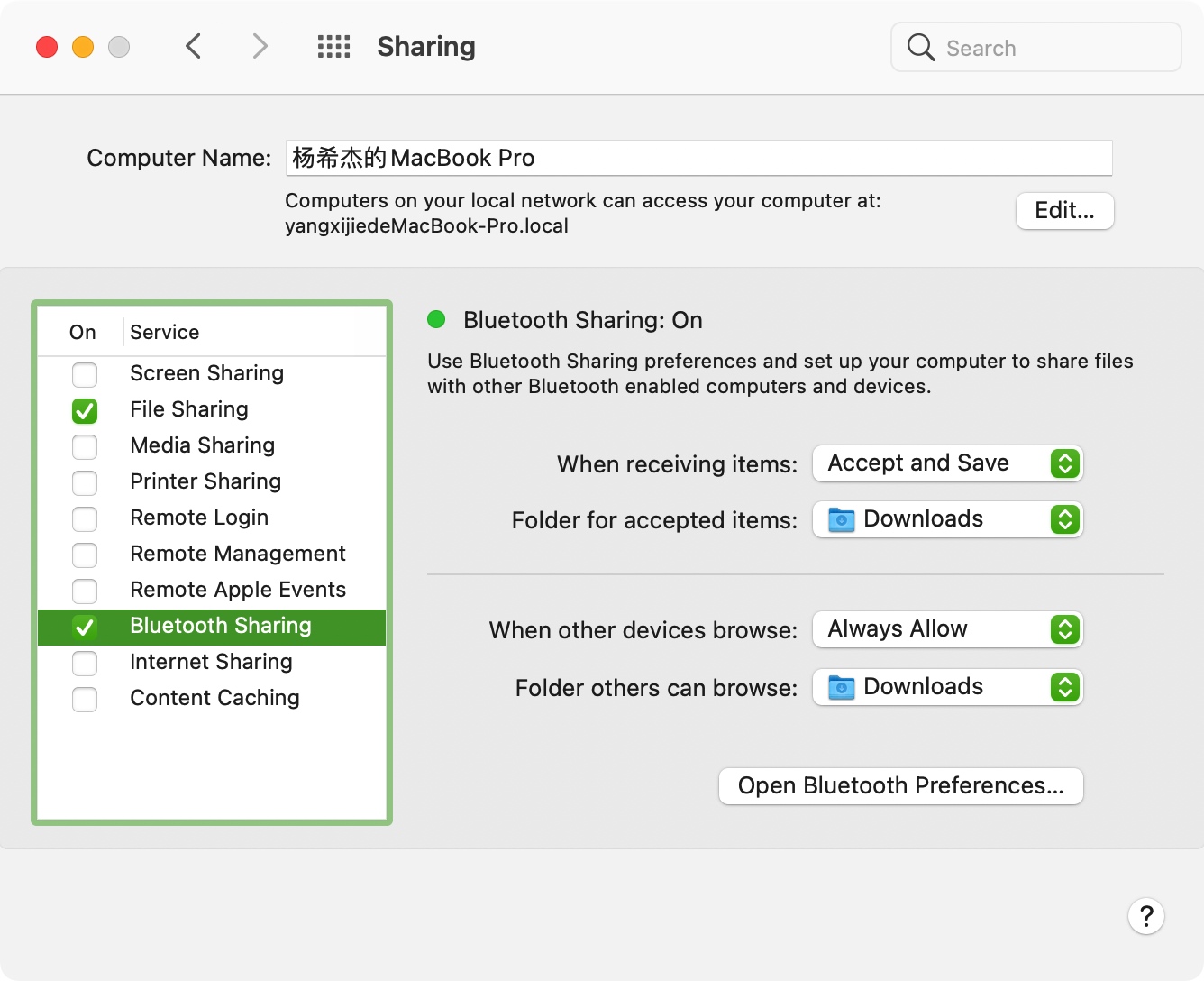
Task: Click the red close window button
Action: point(47,47)
